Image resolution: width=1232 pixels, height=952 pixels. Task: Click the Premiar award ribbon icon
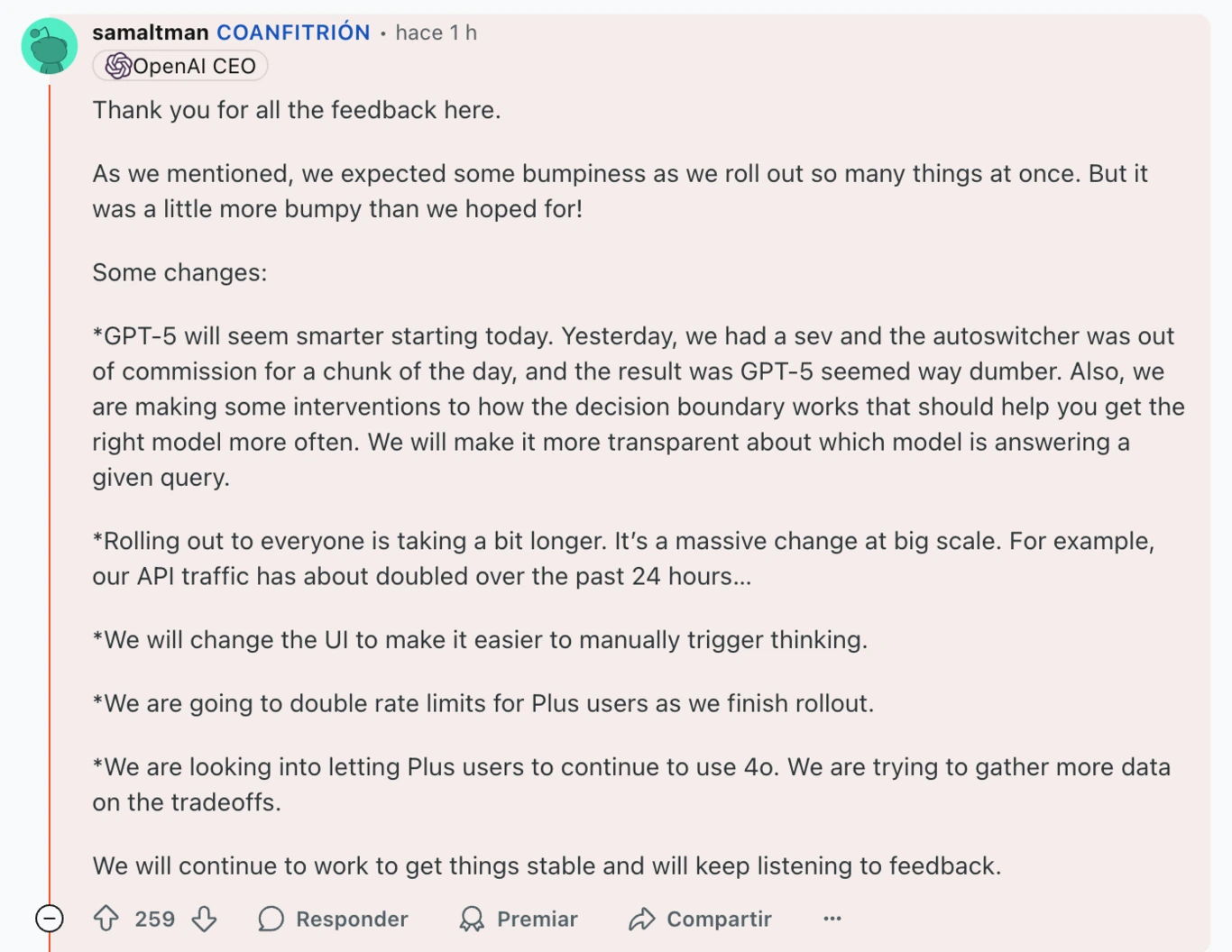(x=472, y=919)
